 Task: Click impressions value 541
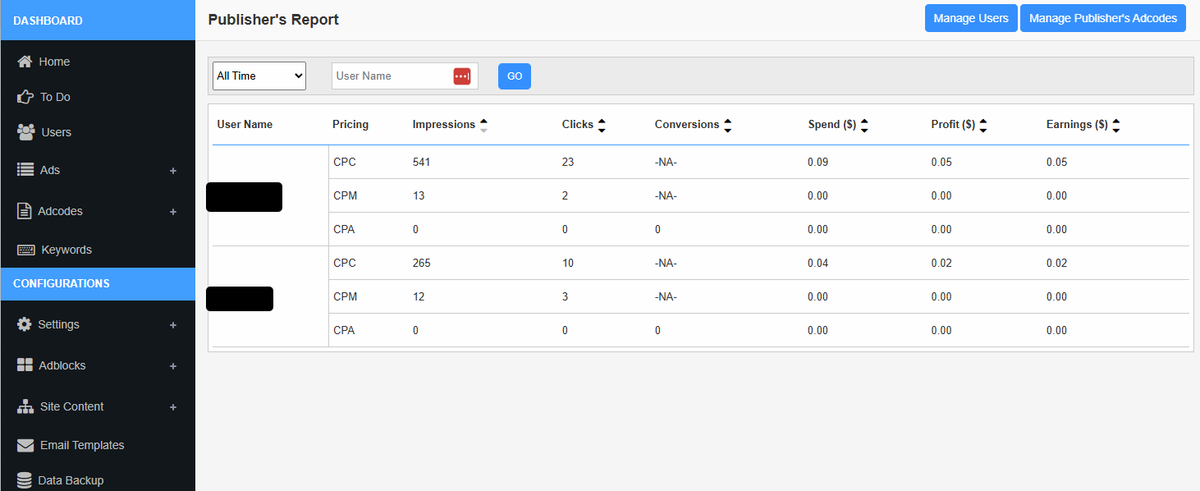[421, 162]
